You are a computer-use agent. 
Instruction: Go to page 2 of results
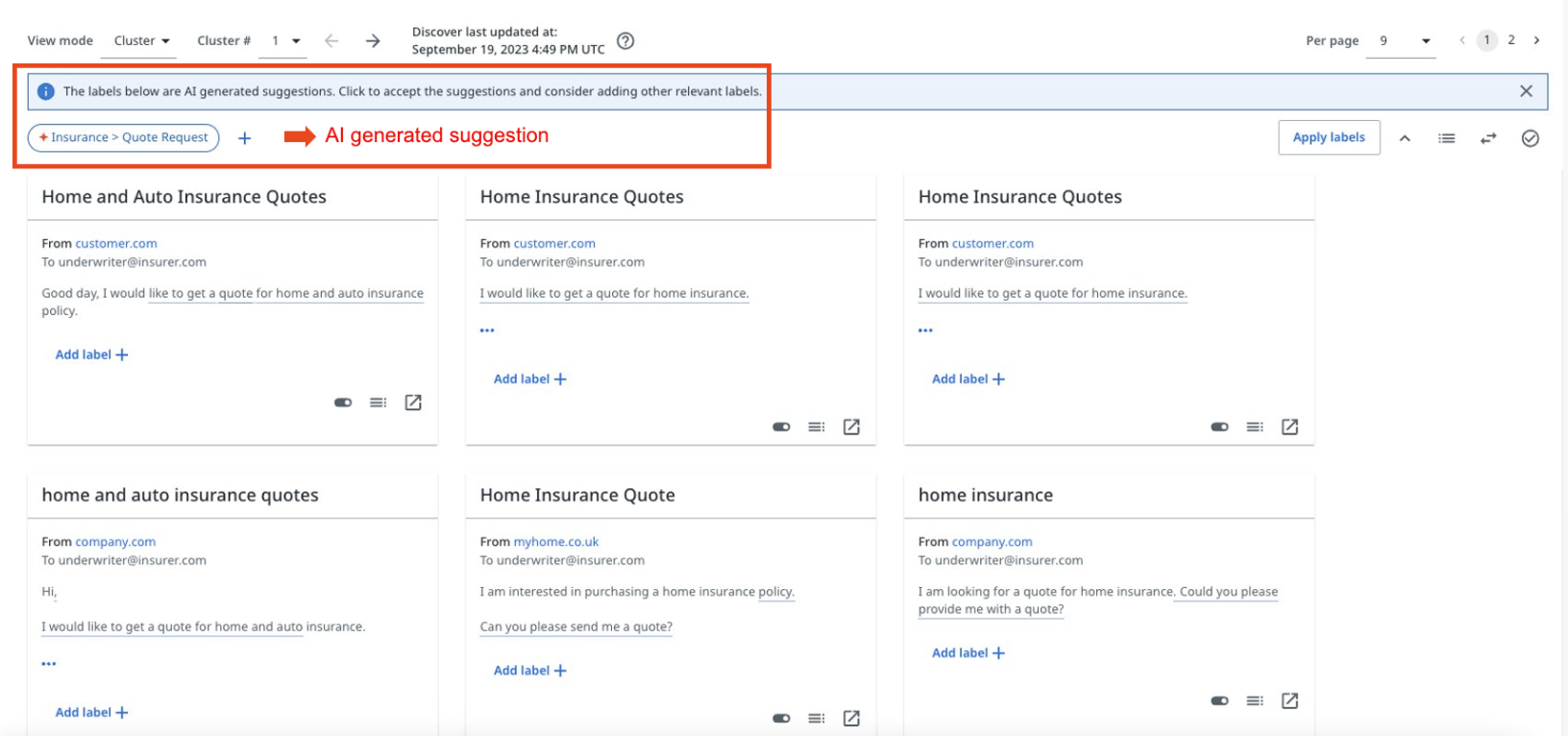coord(1511,40)
